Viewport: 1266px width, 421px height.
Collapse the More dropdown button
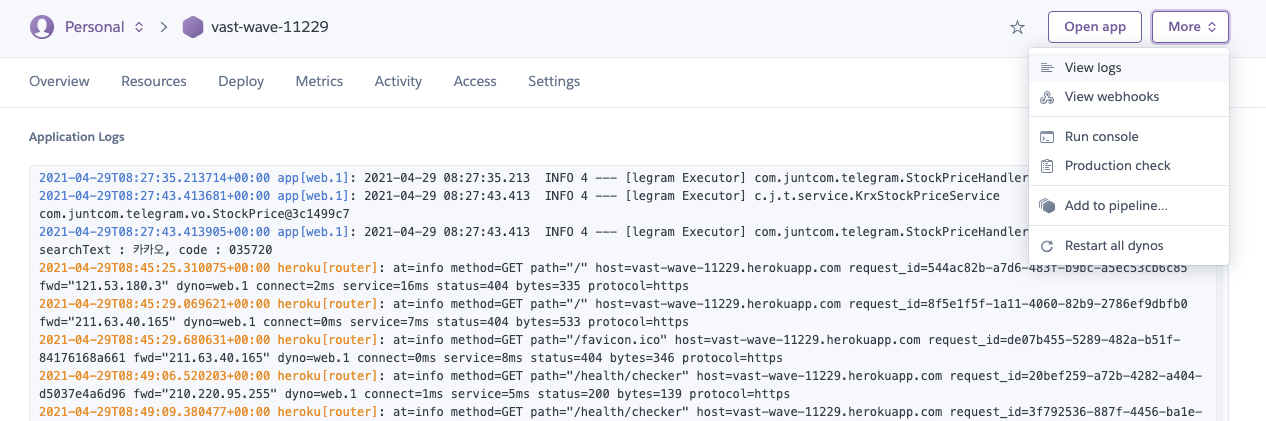pyautogui.click(x=1190, y=27)
